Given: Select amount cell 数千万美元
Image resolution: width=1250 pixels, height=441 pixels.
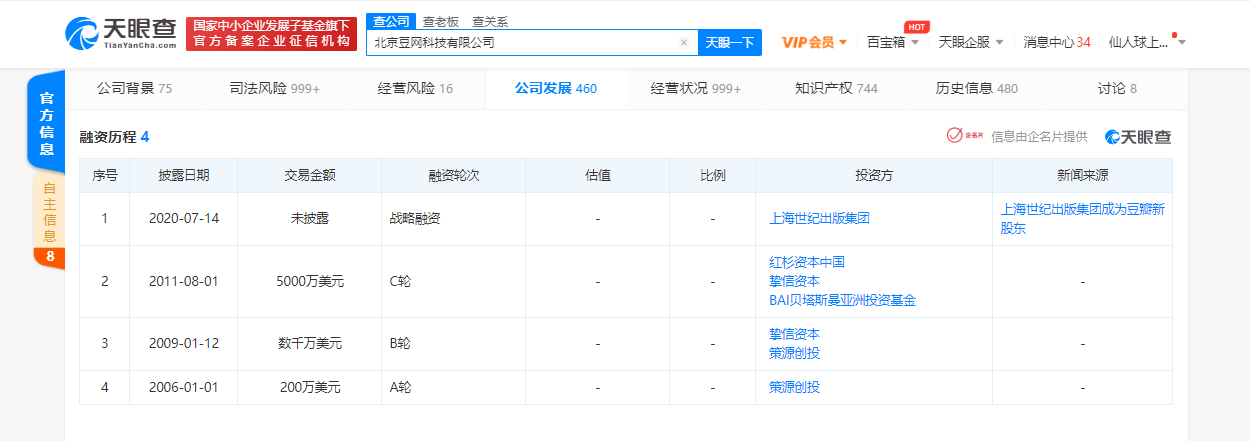Looking at the screenshot, I should pyautogui.click(x=310, y=343).
